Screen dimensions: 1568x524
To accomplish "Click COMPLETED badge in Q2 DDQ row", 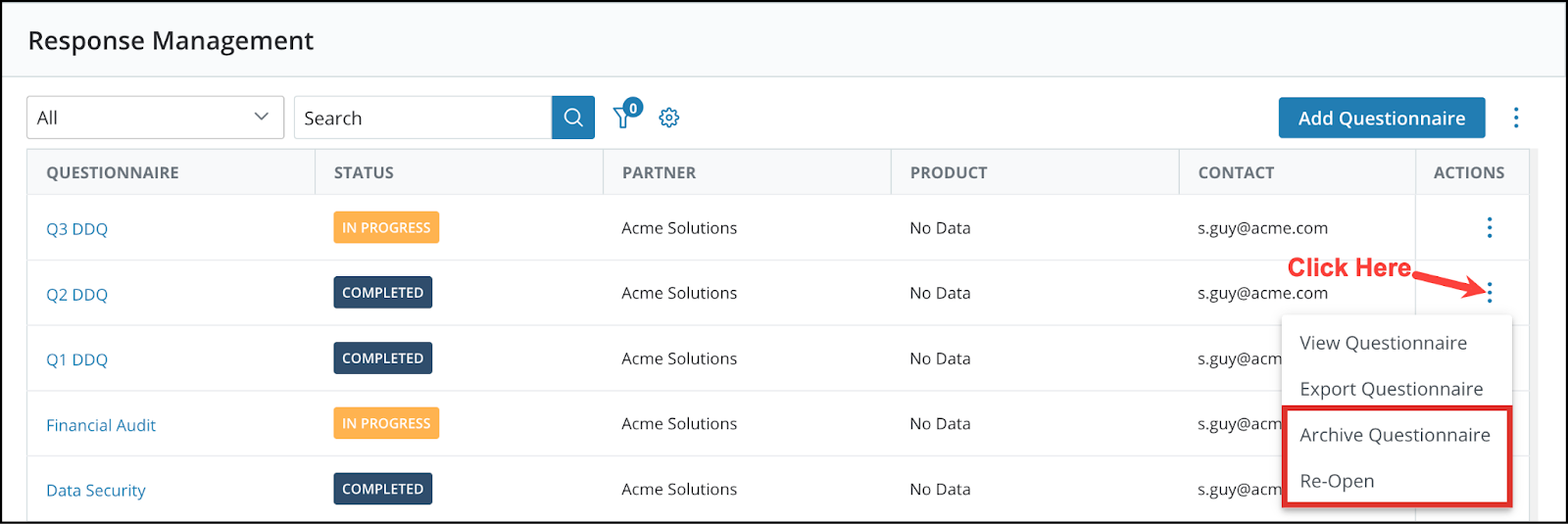I will [382, 293].
